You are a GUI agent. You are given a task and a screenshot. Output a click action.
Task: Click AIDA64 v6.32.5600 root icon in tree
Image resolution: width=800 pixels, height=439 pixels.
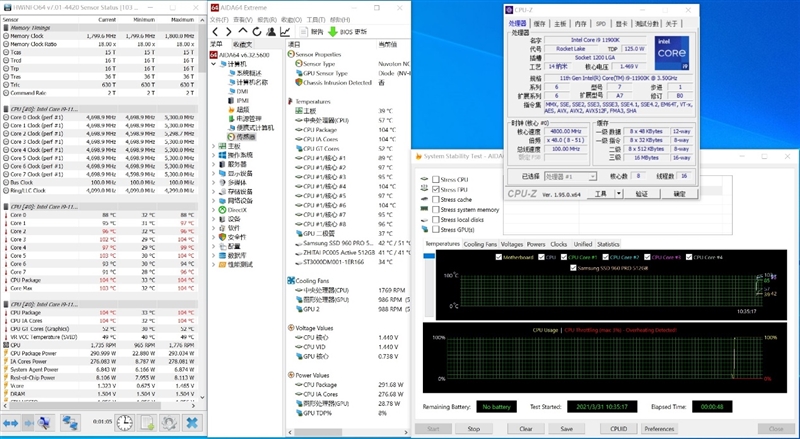pyautogui.click(x=214, y=55)
